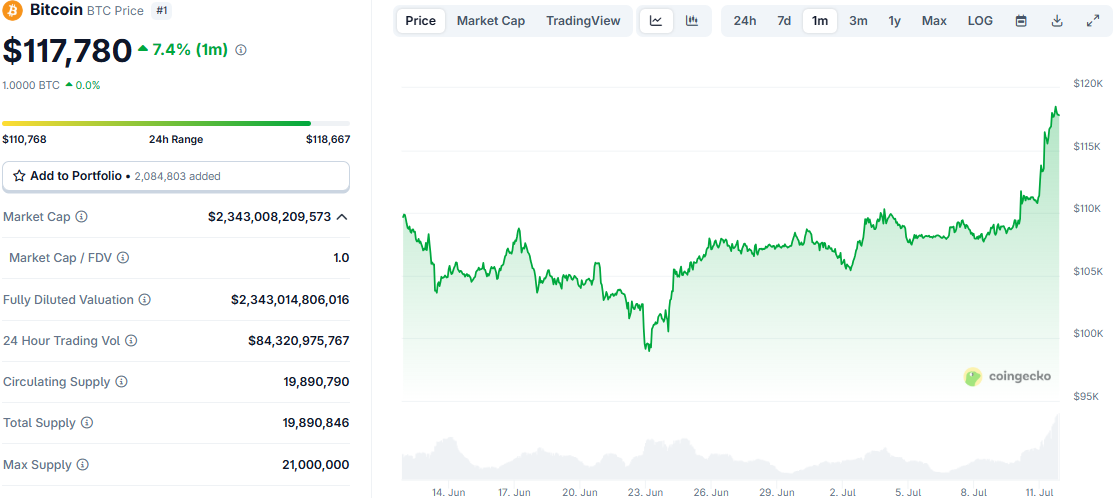
Task: Set chart range to 1y
Action: point(894,21)
